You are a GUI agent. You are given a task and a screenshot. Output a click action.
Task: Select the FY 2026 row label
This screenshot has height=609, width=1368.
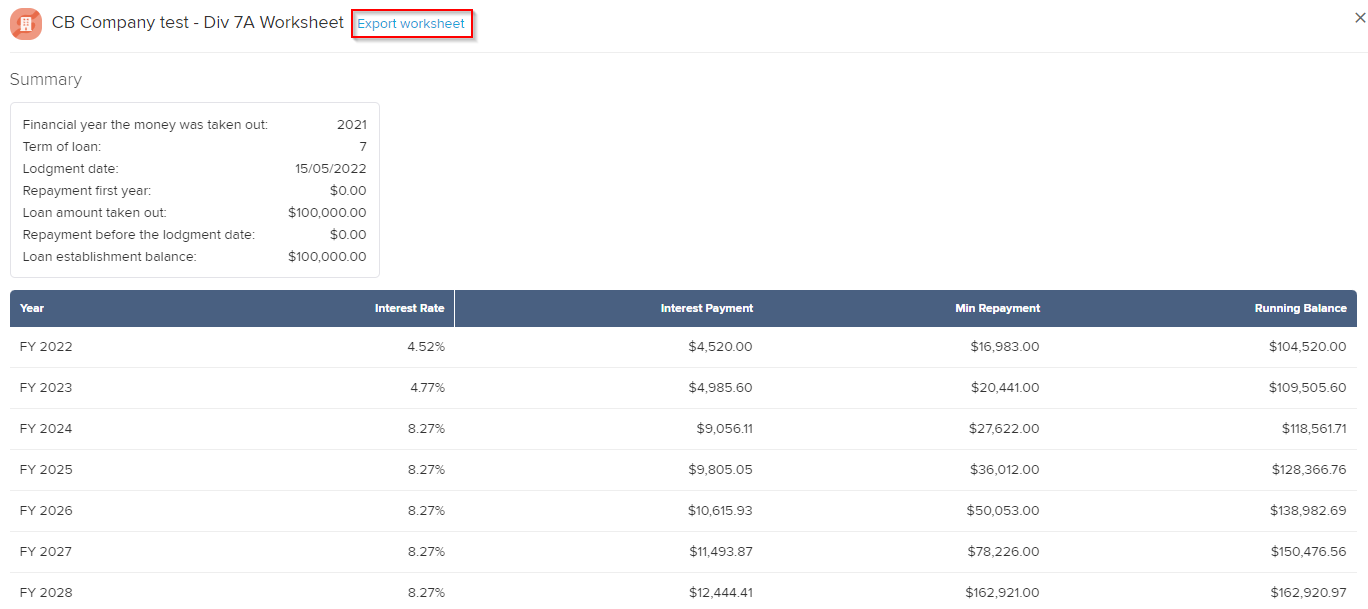coord(46,511)
